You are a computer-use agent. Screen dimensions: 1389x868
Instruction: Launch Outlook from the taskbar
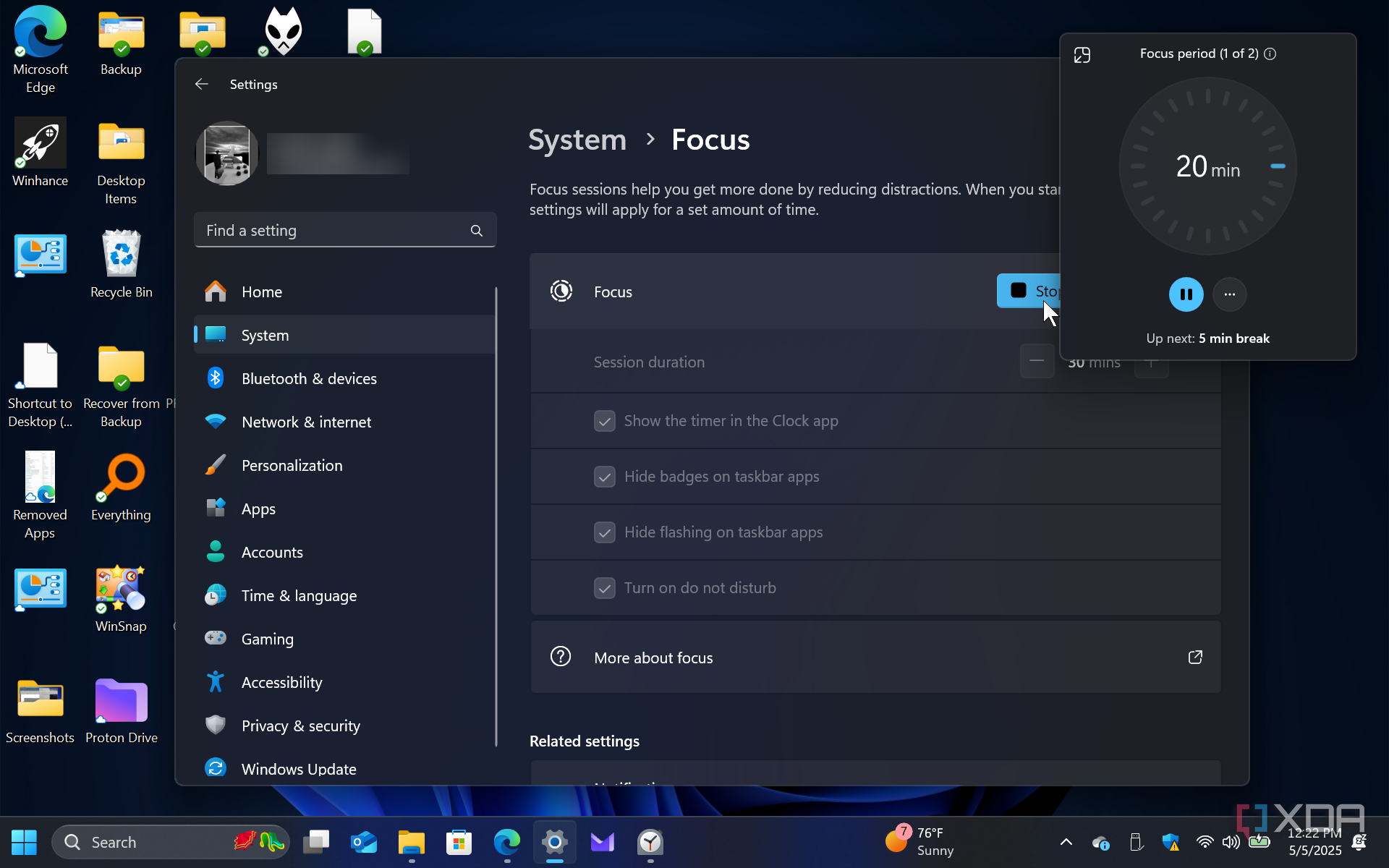364,843
